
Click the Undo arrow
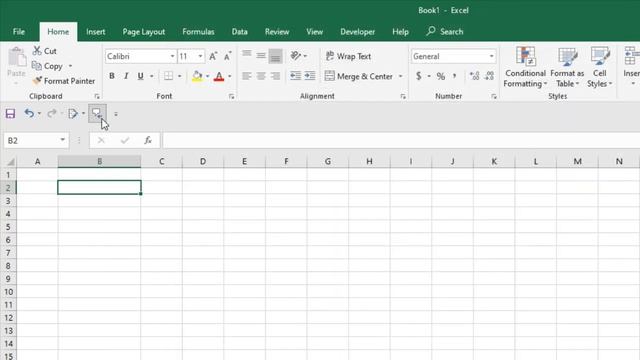click(x=29, y=113)
